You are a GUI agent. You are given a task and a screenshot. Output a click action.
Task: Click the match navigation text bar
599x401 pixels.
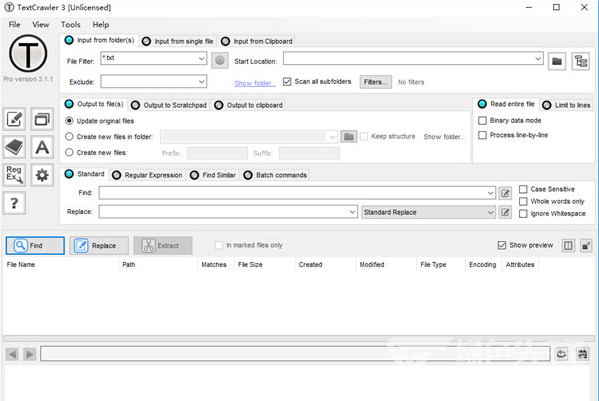[295, 354]
